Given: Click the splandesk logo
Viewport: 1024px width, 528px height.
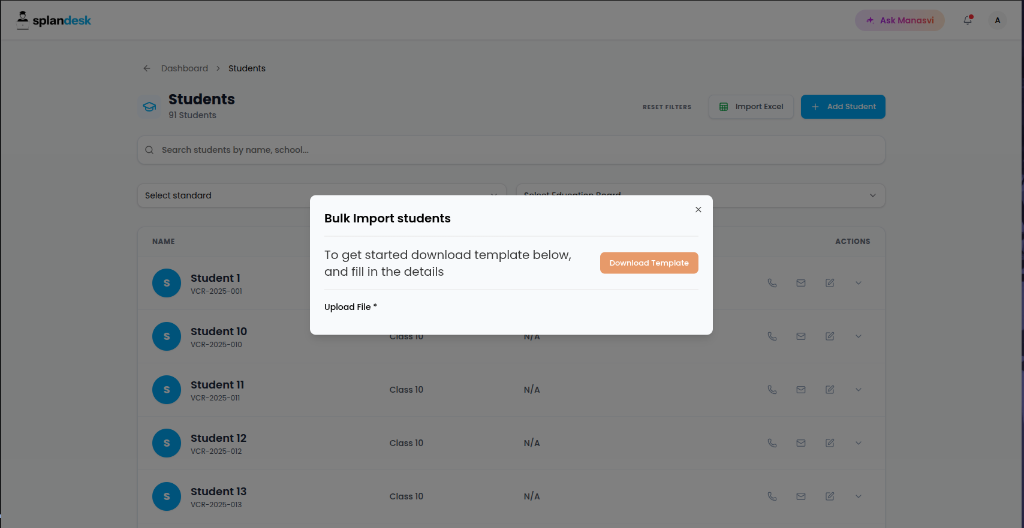Looking at the screenshot, I should [54, 20].
